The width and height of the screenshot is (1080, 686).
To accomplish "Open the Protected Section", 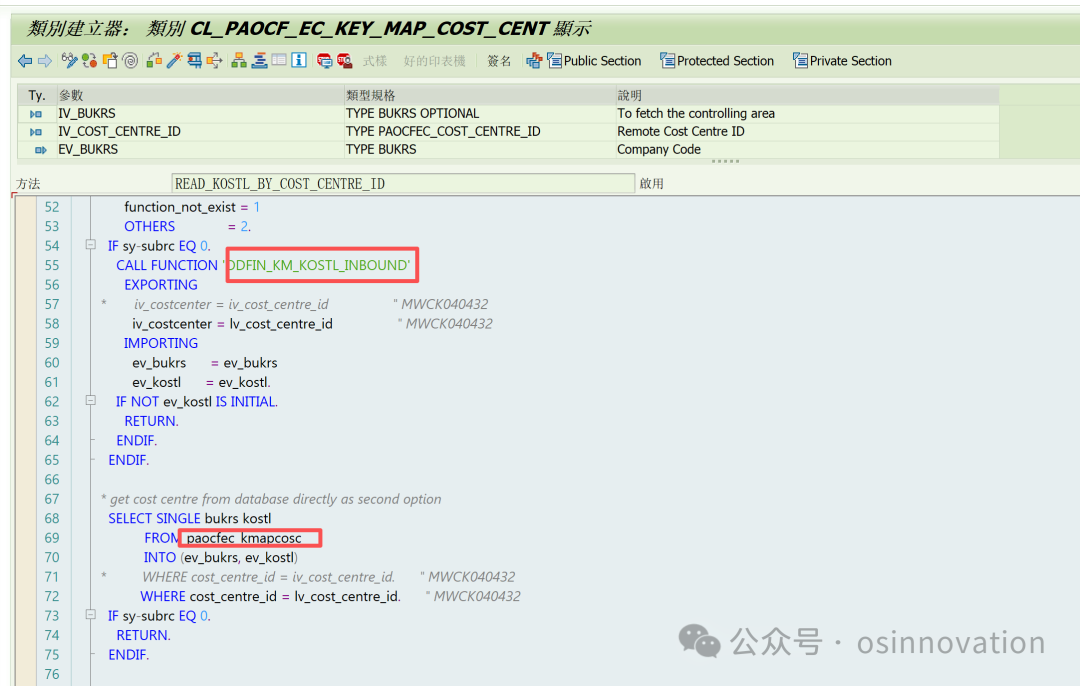I will click(717, 61).
